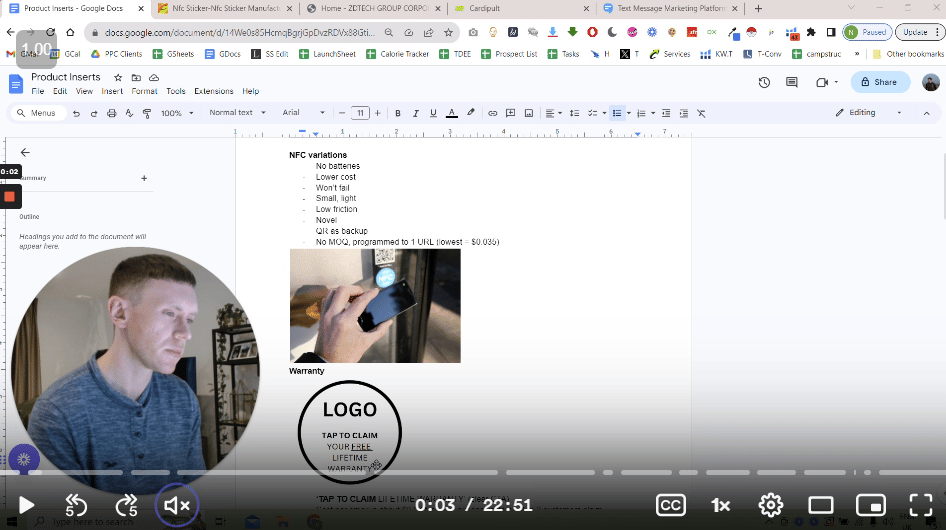Open checklist options
The image size is (946, 530).
tap(596, 113)
